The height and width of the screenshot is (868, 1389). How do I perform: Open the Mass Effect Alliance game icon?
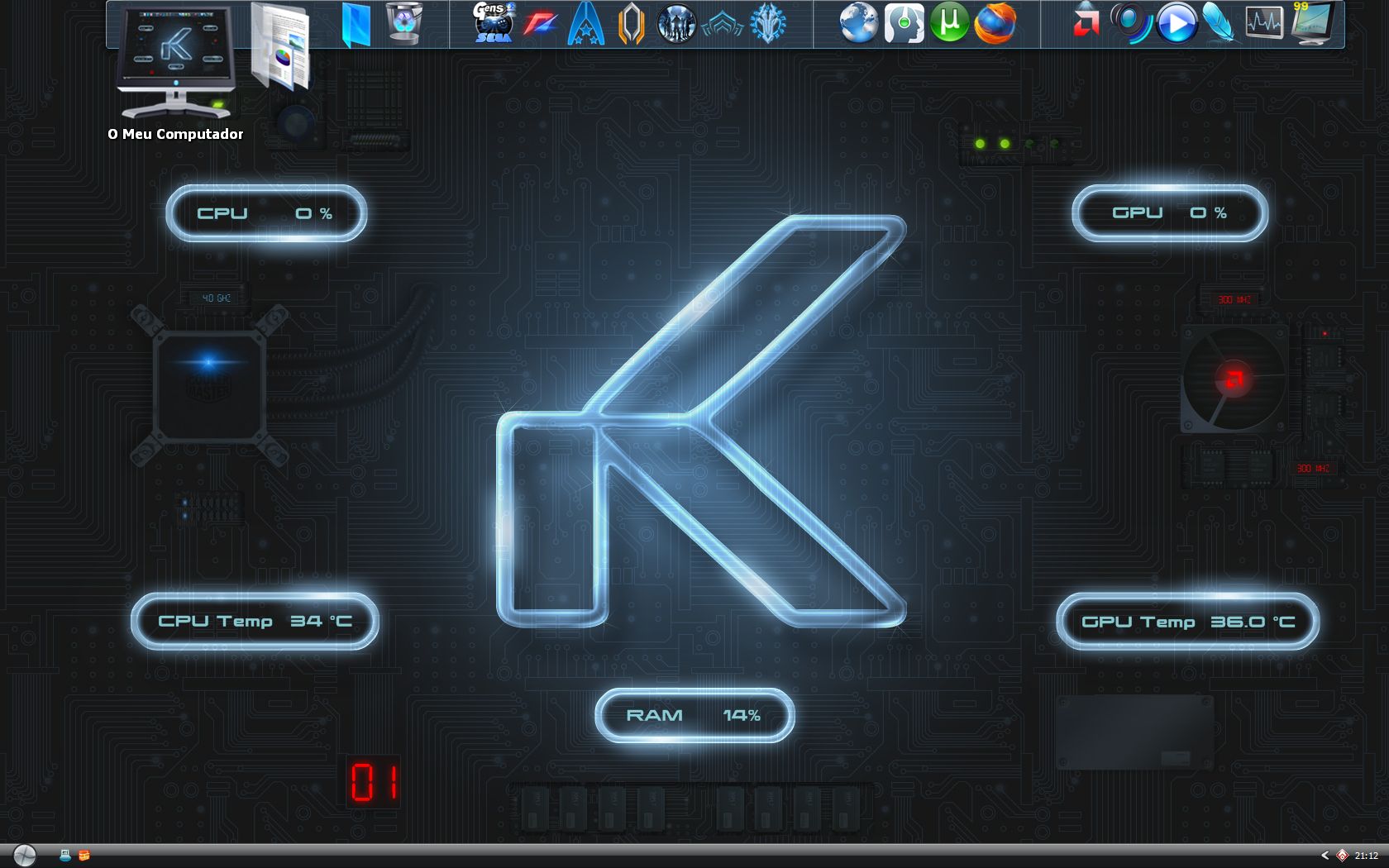click(587, 24)
